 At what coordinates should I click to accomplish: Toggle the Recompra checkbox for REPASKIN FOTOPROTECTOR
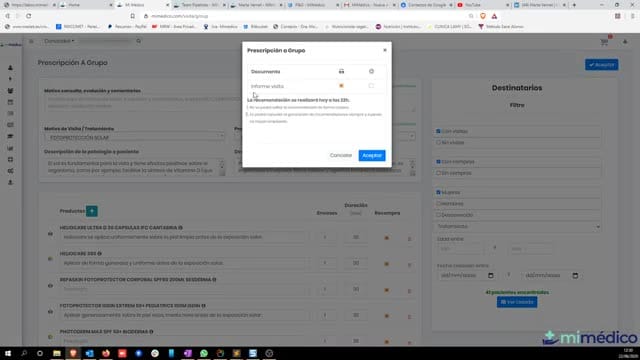pos(387,290)
